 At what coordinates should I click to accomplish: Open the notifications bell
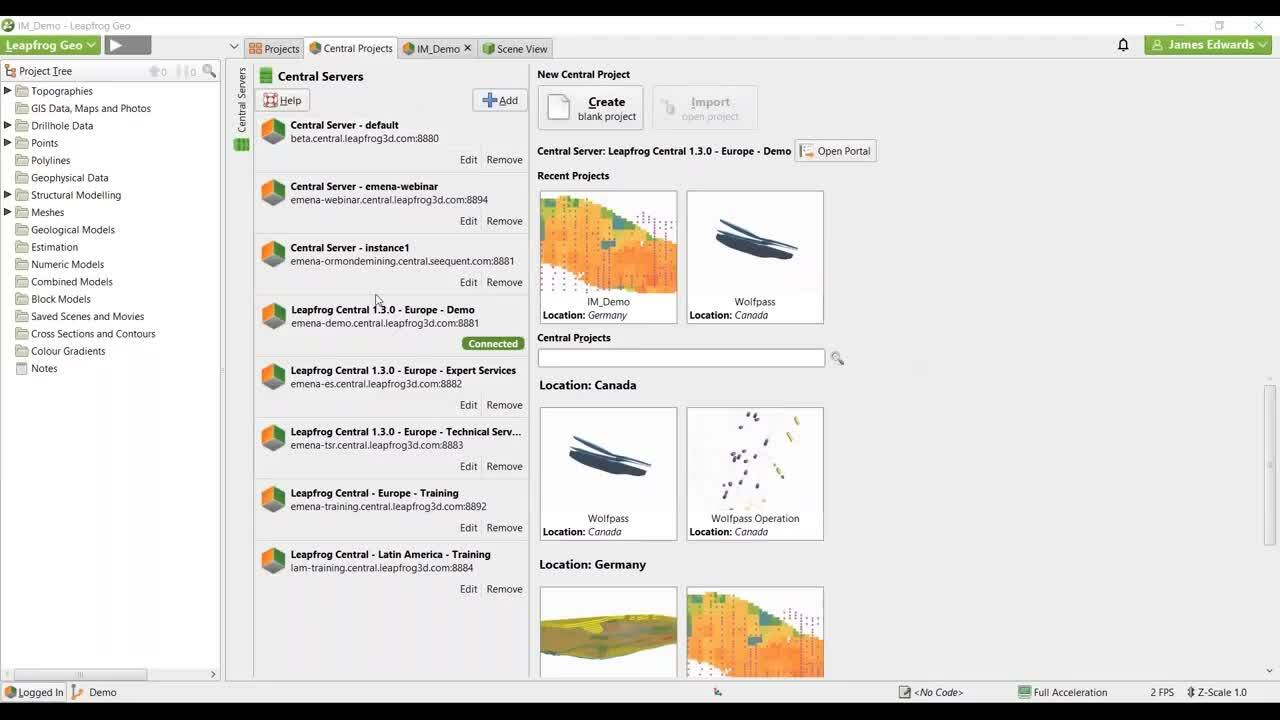pyautogui.click(x=1123, y=45)
